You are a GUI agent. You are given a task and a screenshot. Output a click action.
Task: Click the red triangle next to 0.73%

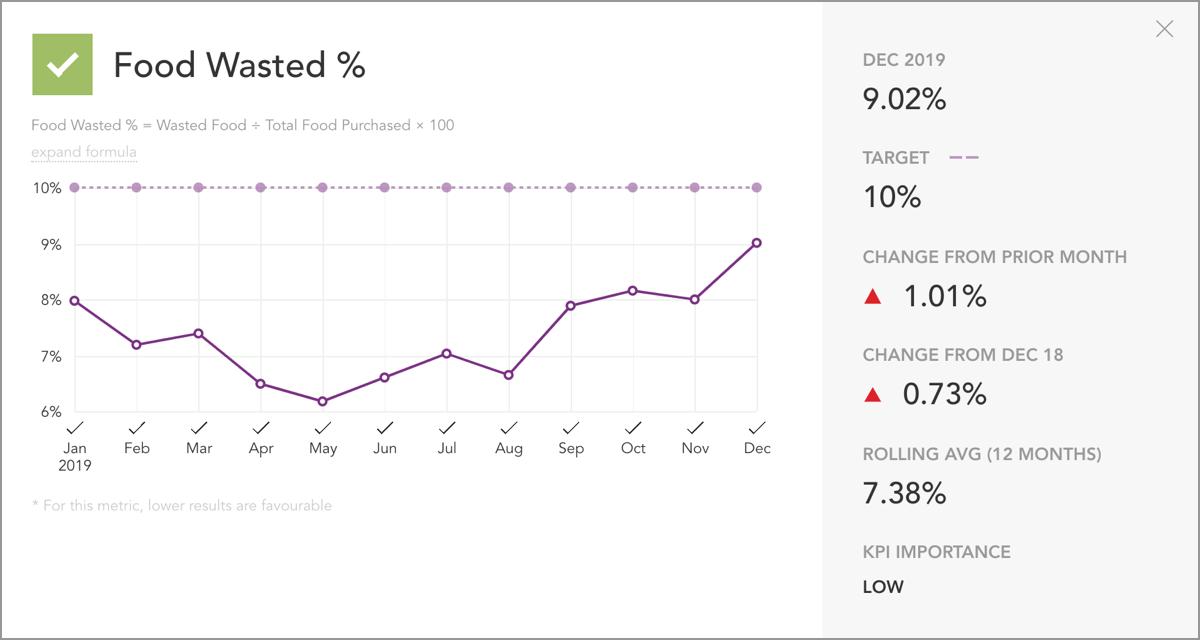pyautogui.click(x=875, y=393)
